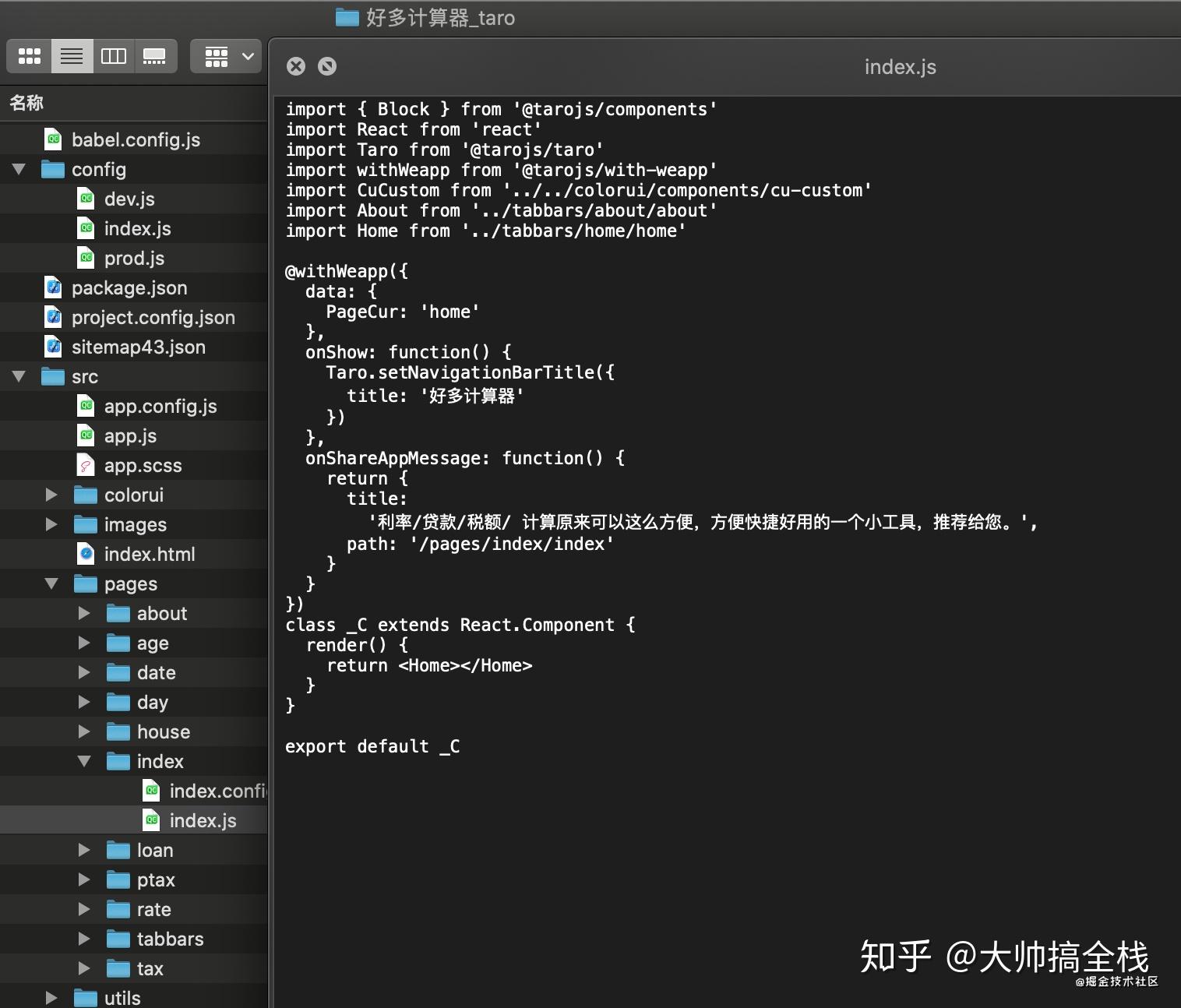Click the utils folder icon

click(x=85, y=998)
